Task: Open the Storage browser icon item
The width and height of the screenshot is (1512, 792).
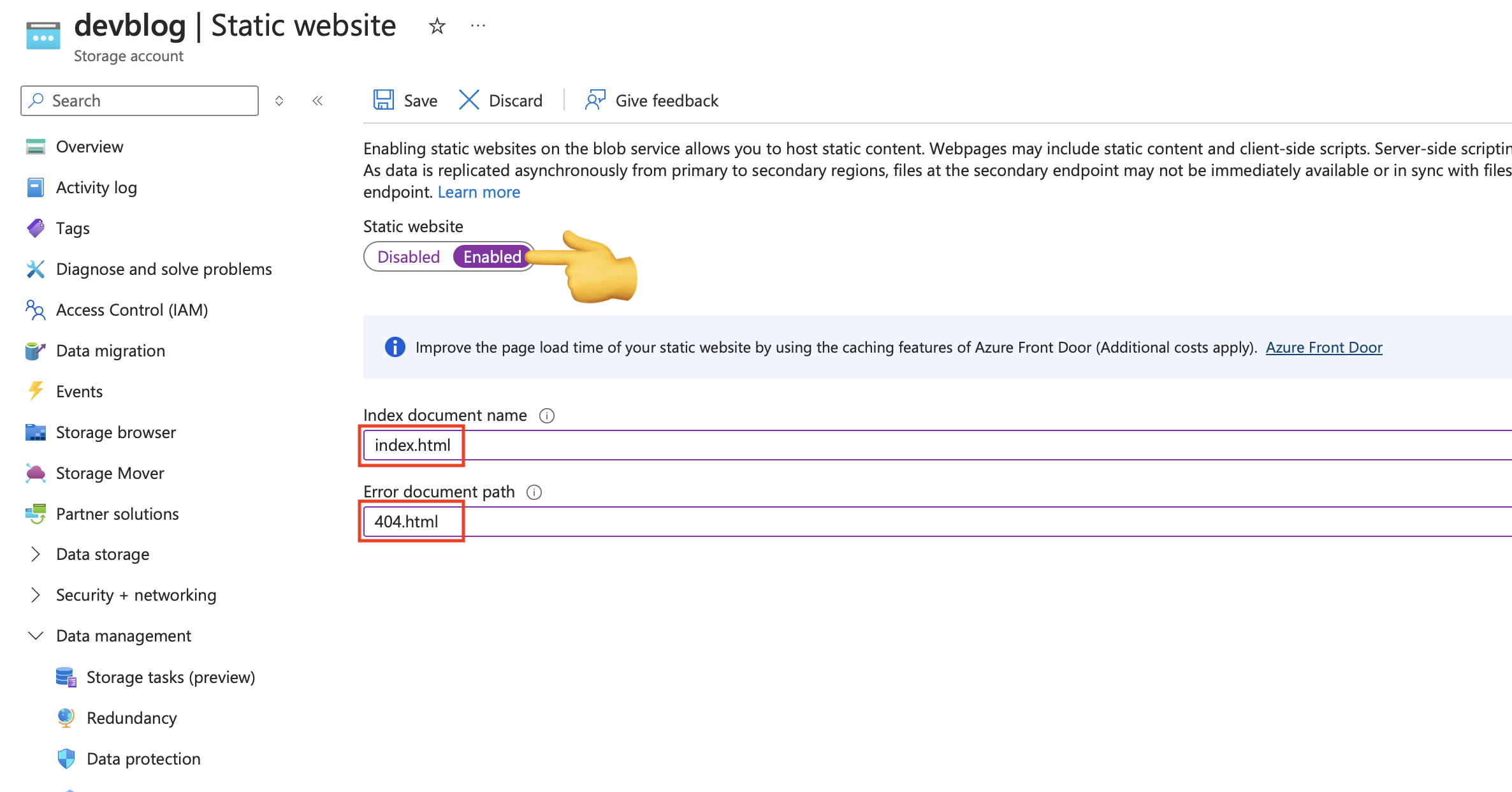Action: click(36, 432)
